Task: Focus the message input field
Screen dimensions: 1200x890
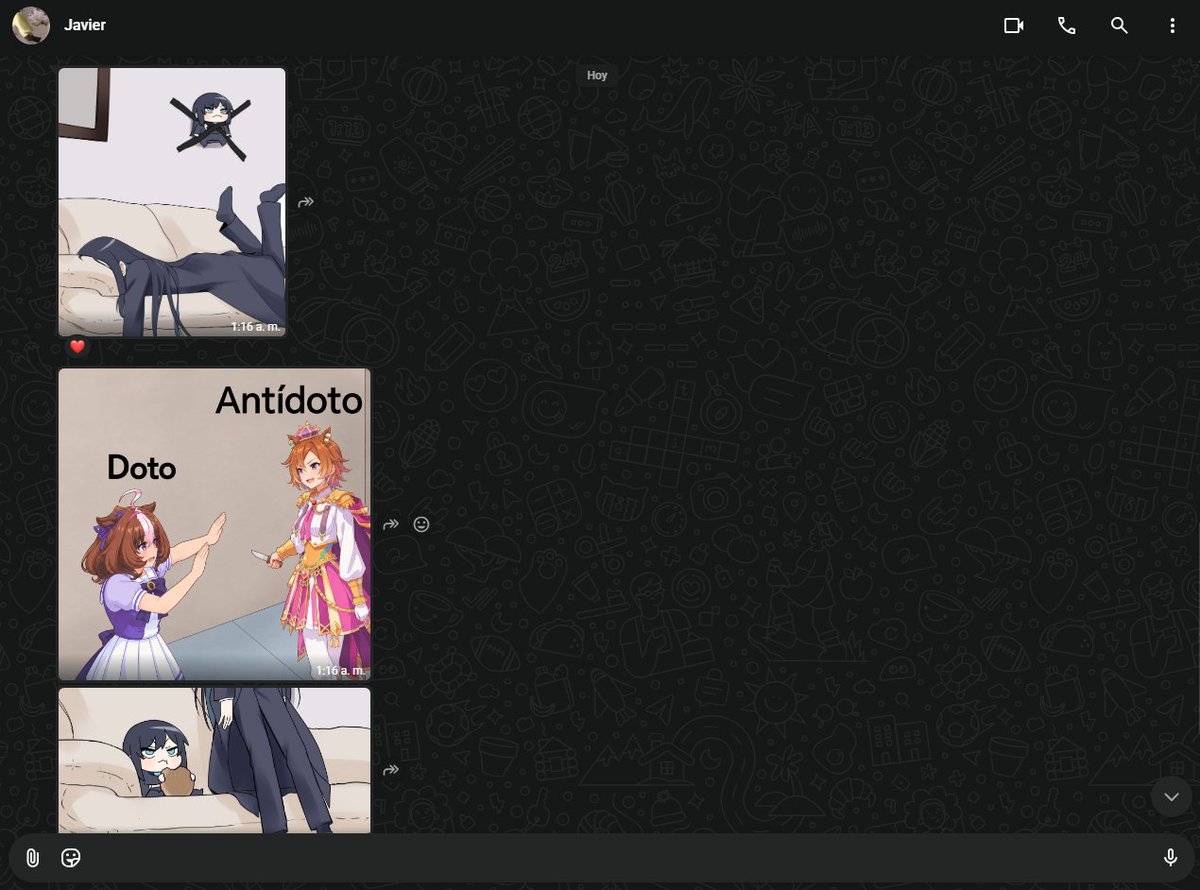Action: tap(620, 857)
